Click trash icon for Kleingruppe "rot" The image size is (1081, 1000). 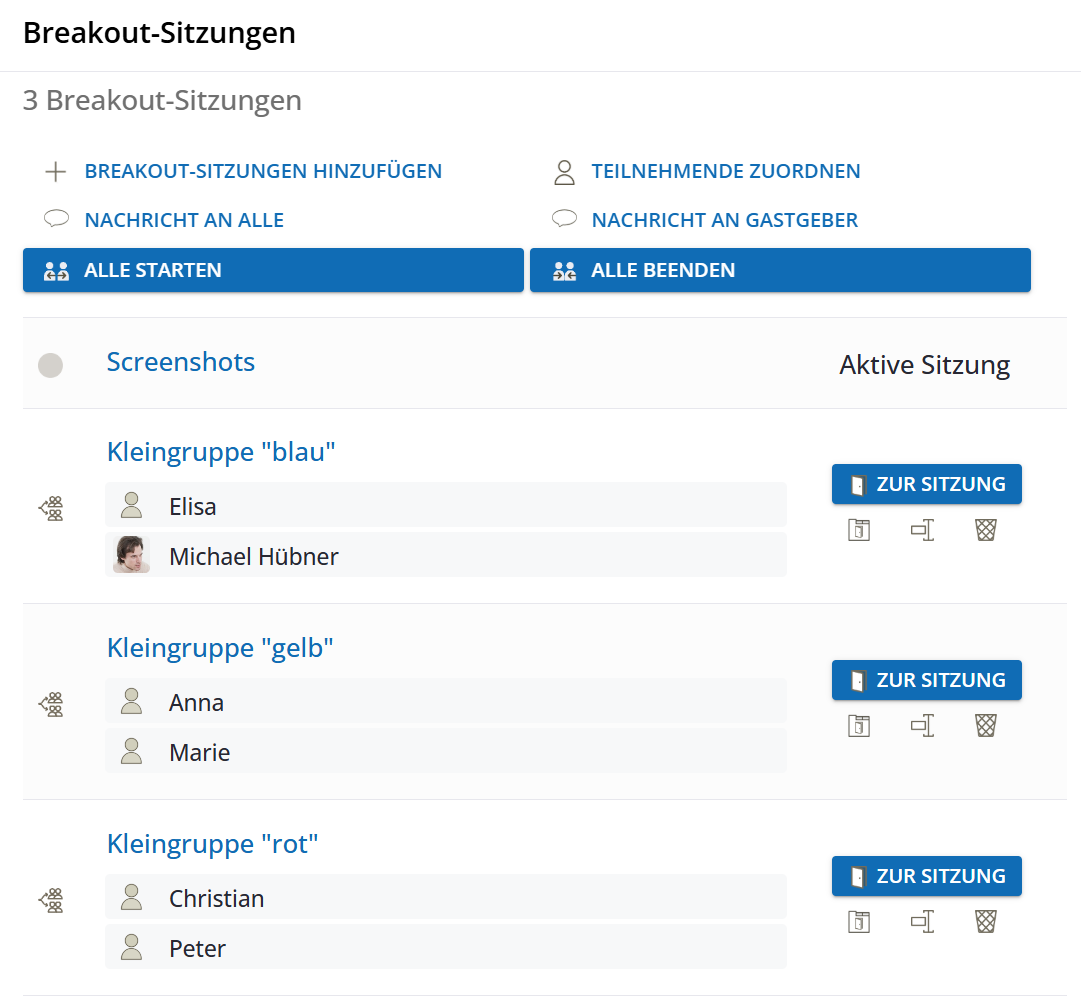point(986,921)
